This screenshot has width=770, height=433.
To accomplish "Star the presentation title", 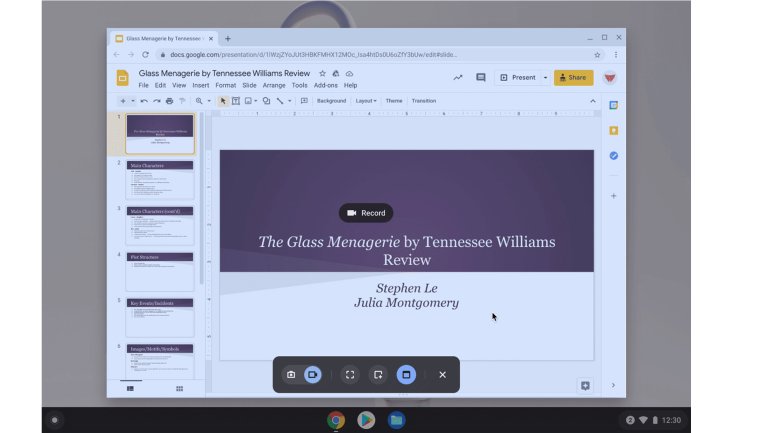I will [322, 73].
